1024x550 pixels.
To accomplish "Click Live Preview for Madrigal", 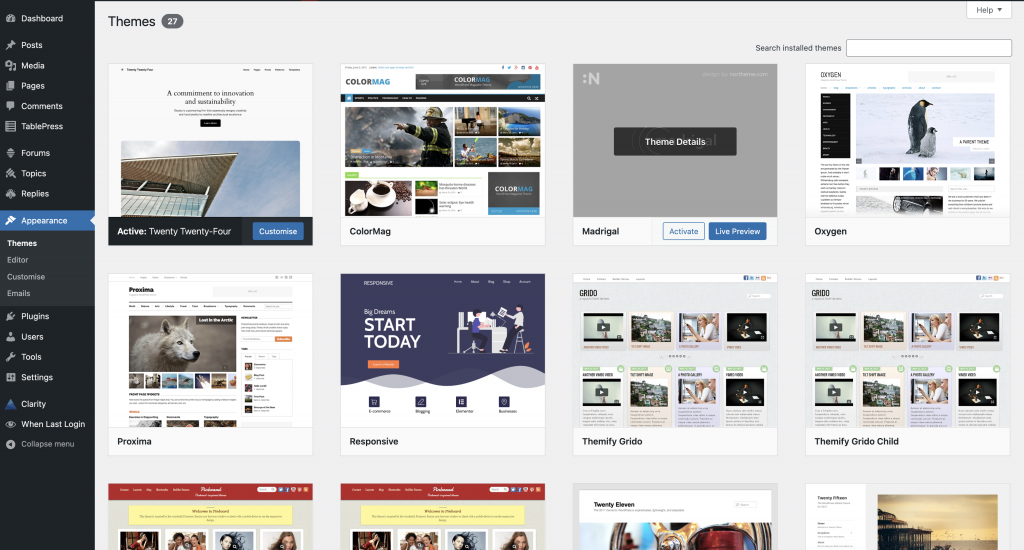I will point(737,231).
